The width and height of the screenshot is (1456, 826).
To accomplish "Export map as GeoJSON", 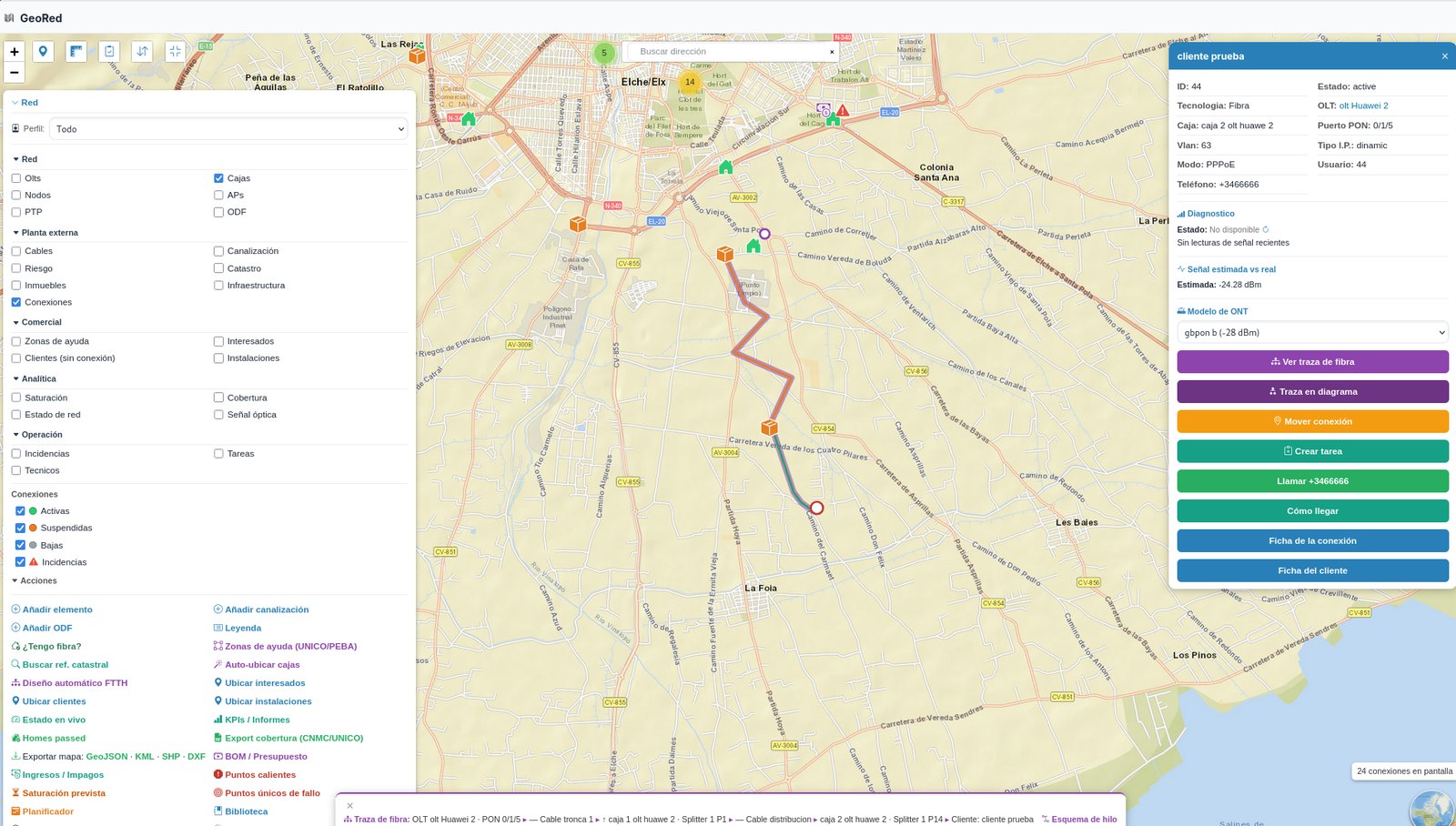I will [x=106, y=757].
